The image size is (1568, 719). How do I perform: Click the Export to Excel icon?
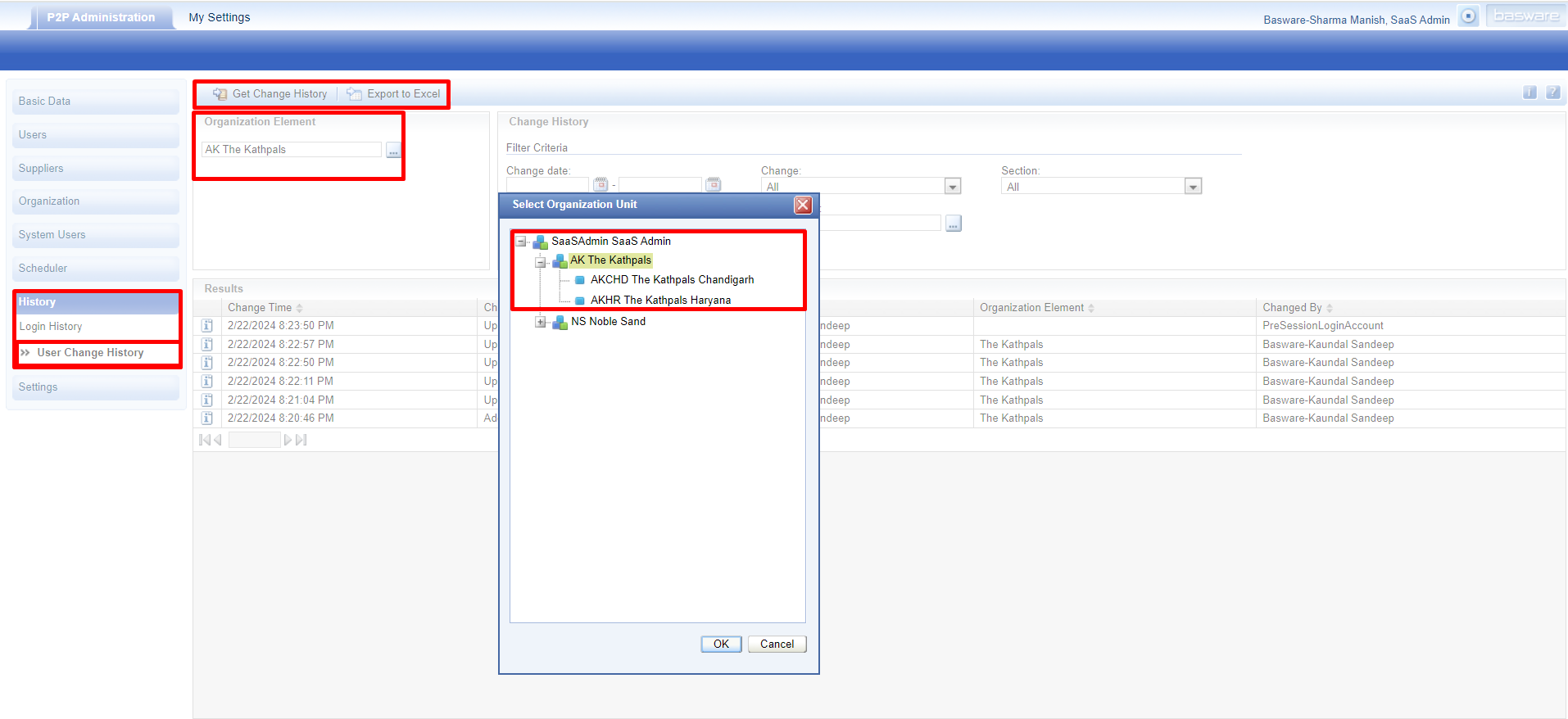pyautogui.click(x=354, y=94)
